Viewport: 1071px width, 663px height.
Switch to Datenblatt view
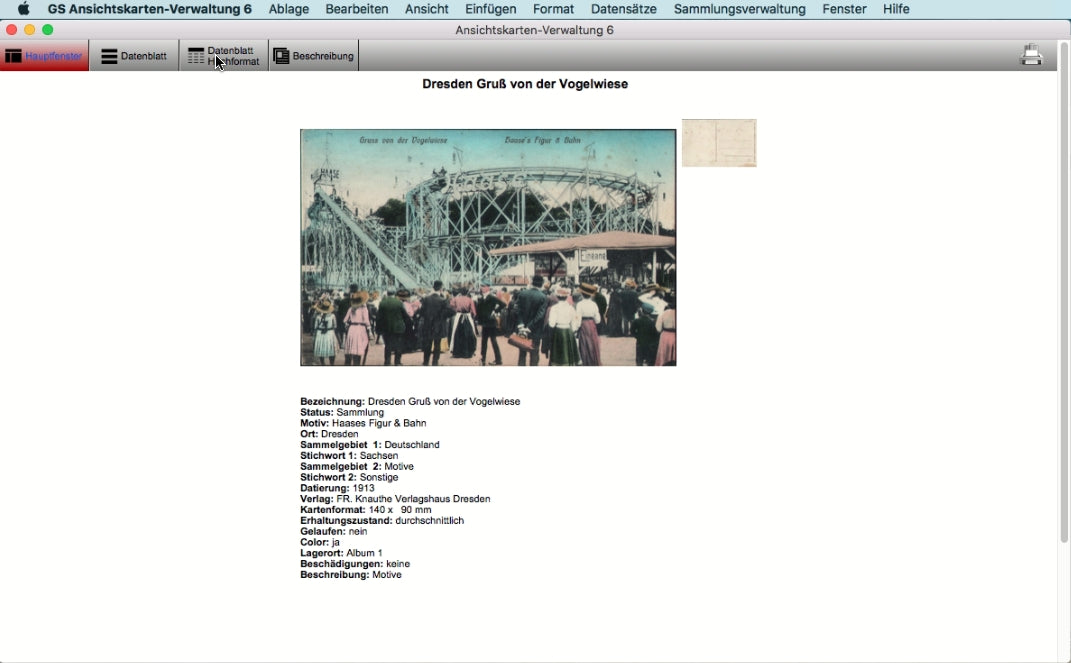134,56
